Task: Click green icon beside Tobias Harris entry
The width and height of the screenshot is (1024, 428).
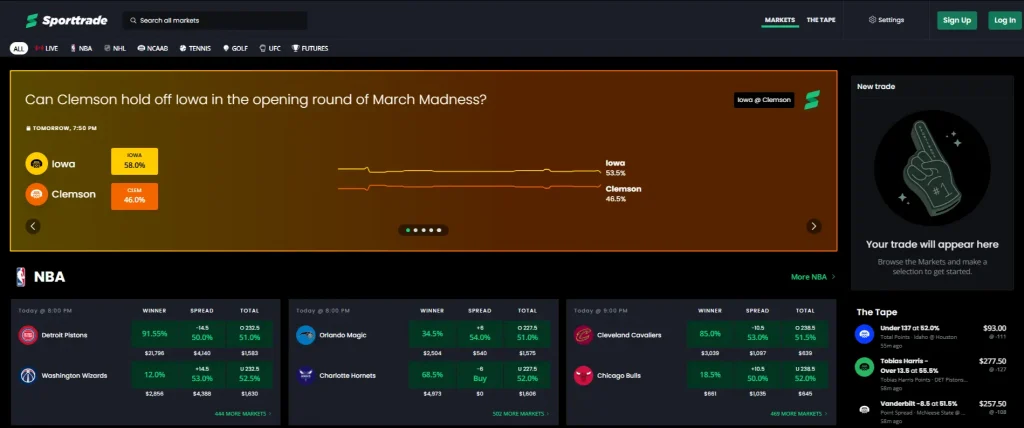Action: tap(864, 367)
